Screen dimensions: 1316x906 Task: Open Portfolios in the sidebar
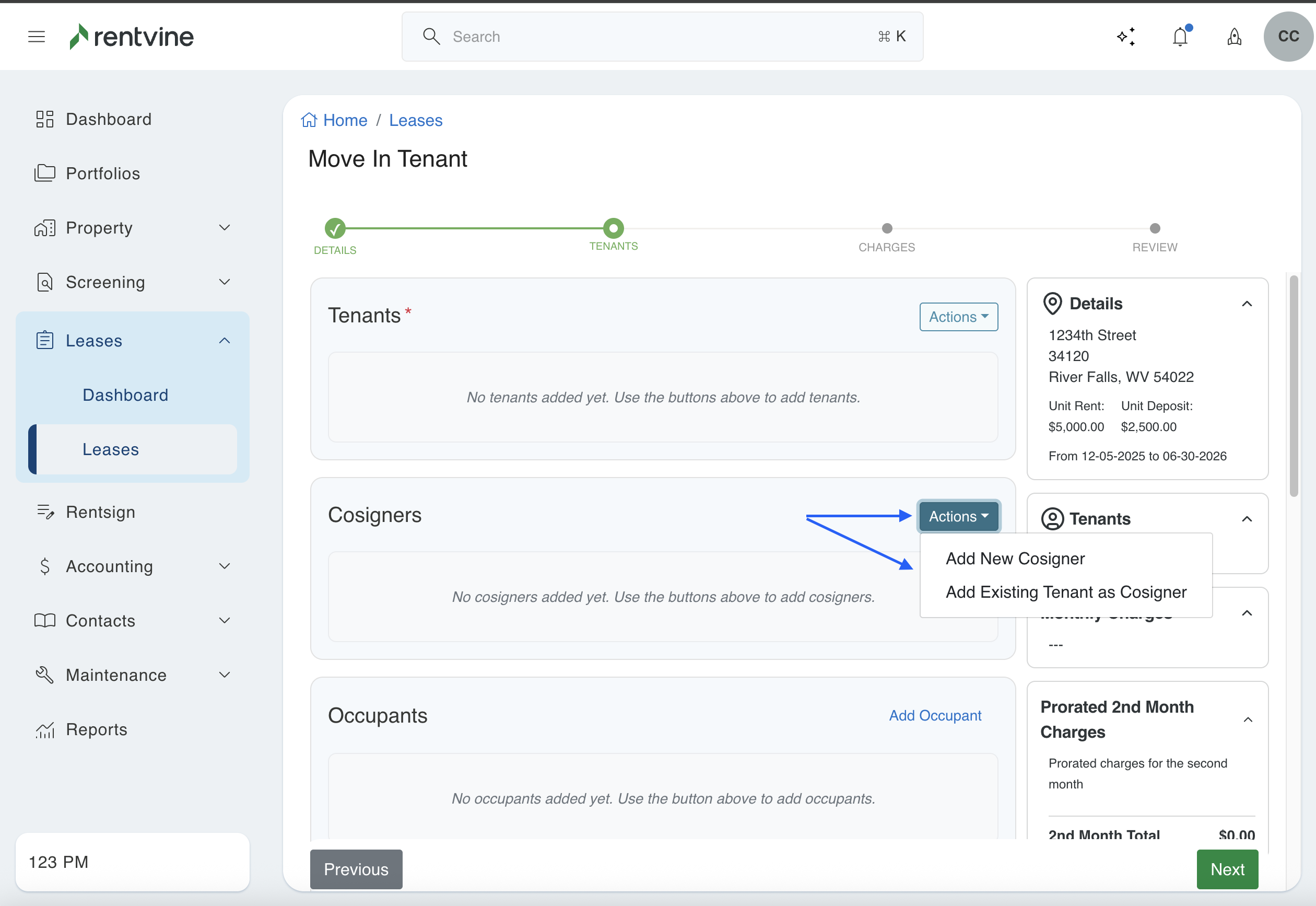click(x=103, y=173)
